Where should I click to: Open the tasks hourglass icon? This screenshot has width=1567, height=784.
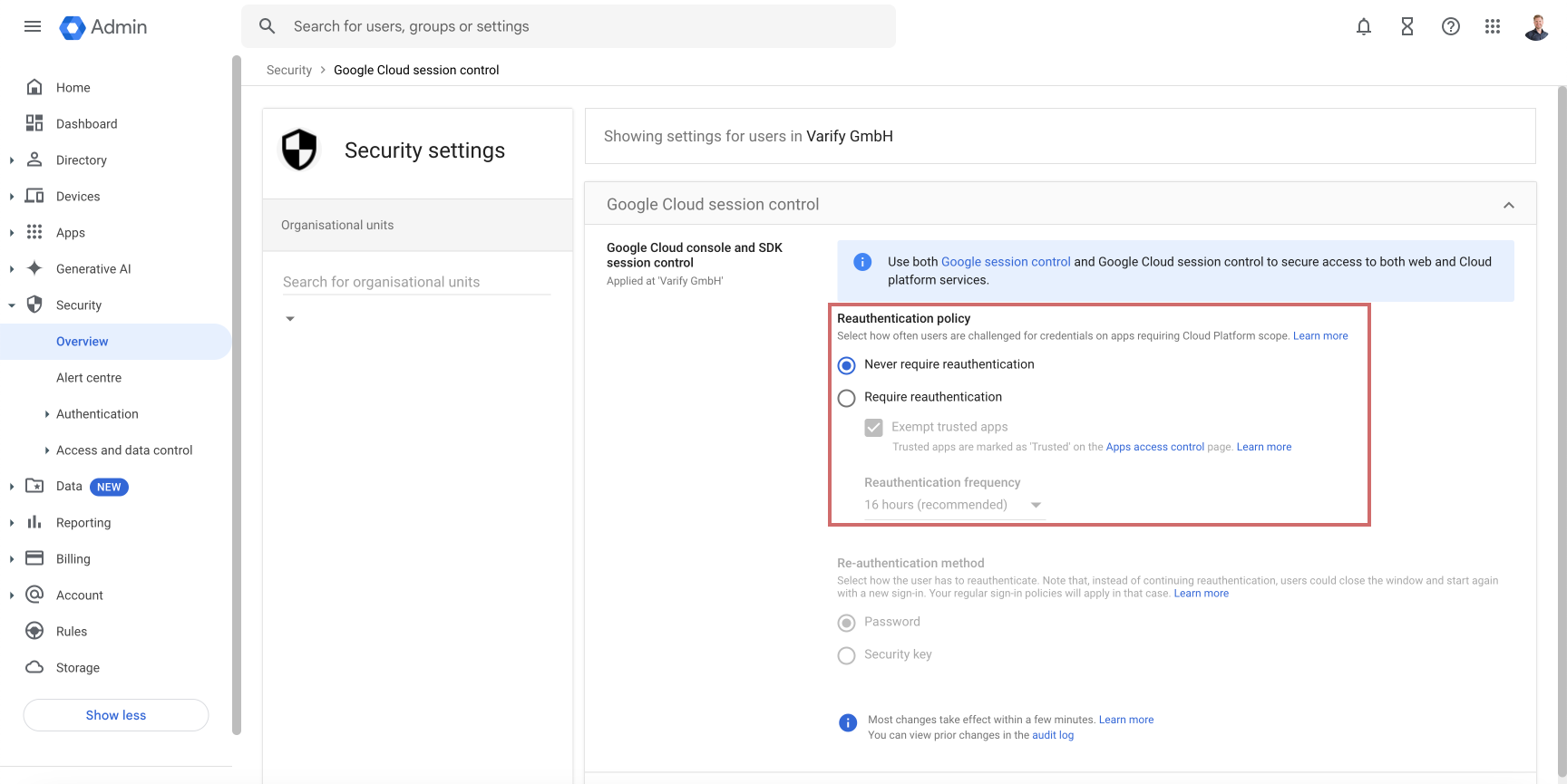point(1407,27)
